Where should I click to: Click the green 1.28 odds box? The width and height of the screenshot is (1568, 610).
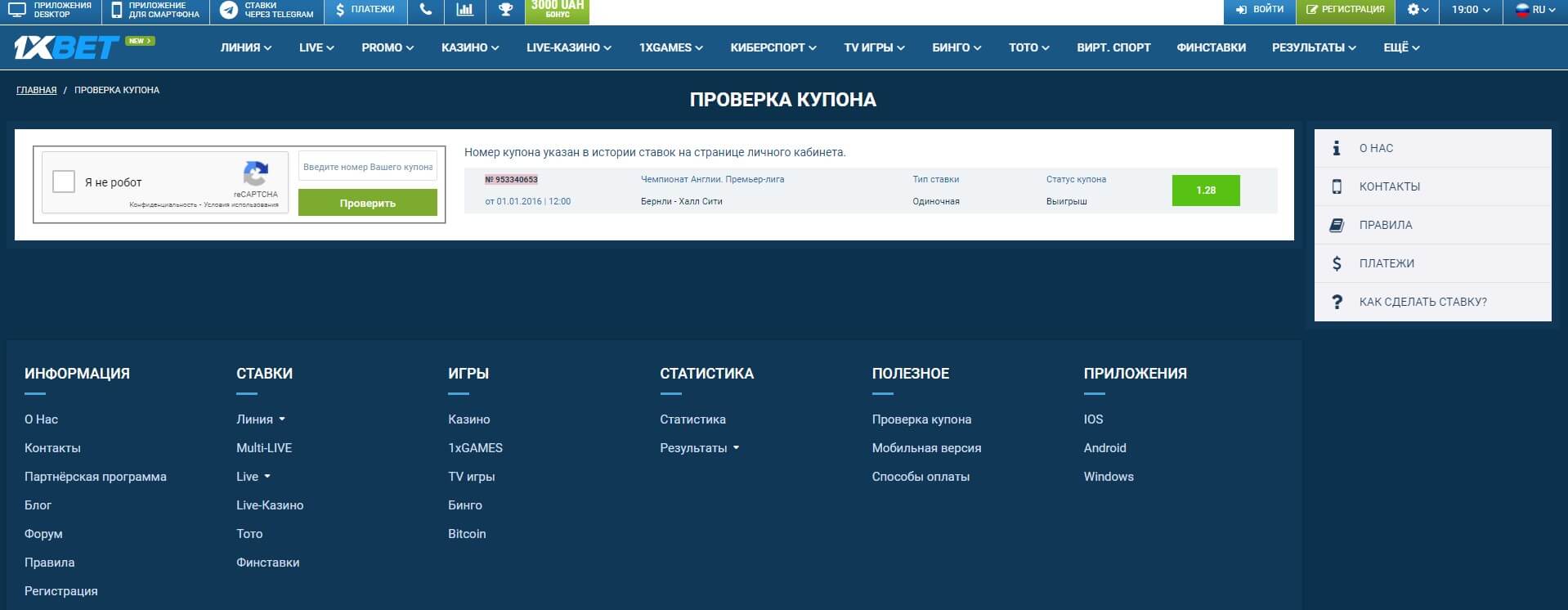[x=1206, y=190]
